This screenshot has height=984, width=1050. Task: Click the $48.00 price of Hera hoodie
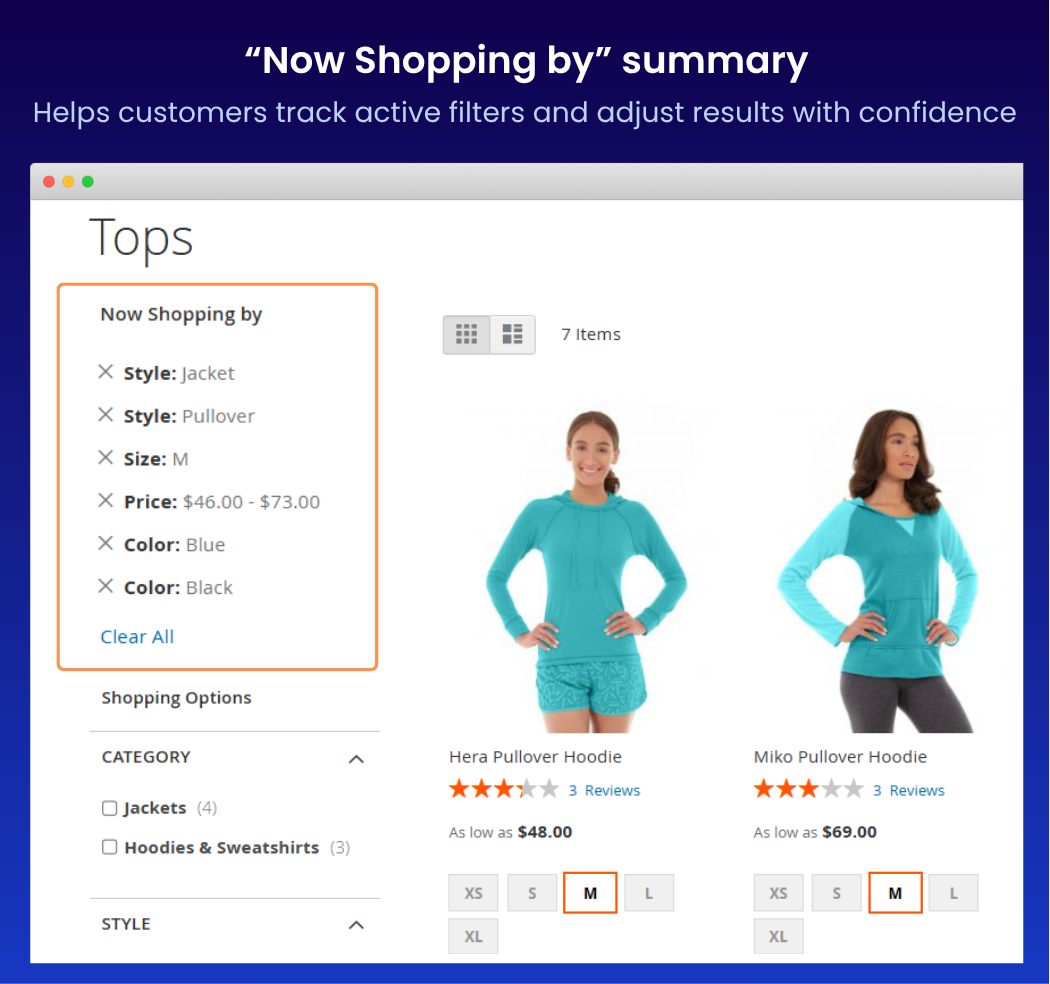(x=545, y=832)
